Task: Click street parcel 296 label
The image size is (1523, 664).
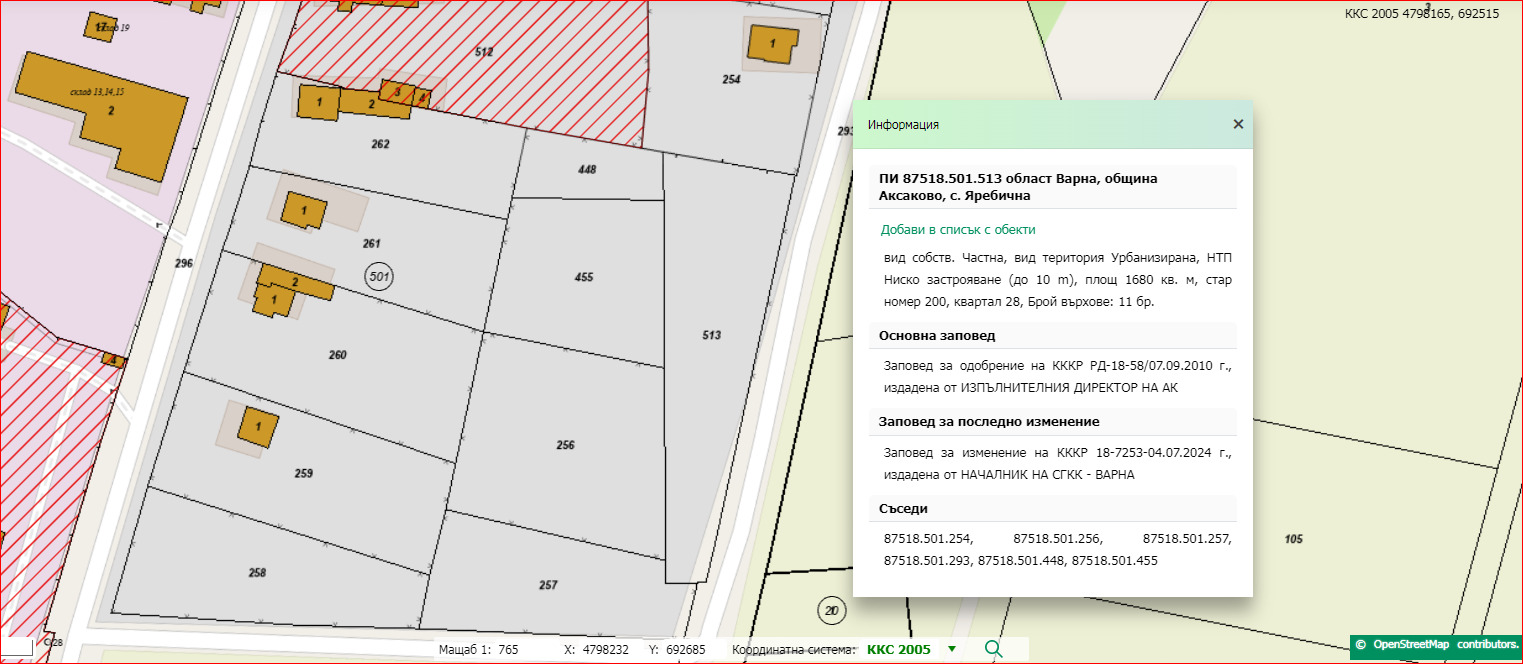Action: pos(183,263)
